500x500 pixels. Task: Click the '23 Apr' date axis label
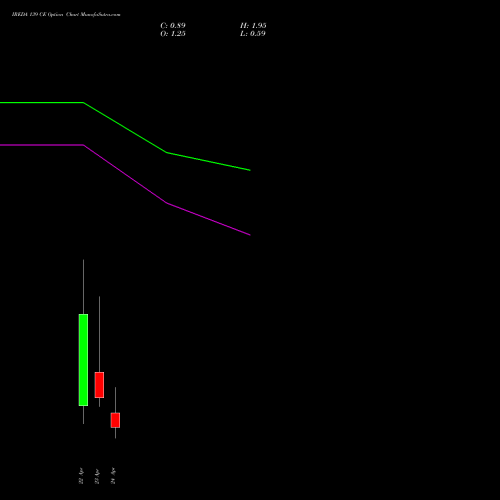coord(97,476)
